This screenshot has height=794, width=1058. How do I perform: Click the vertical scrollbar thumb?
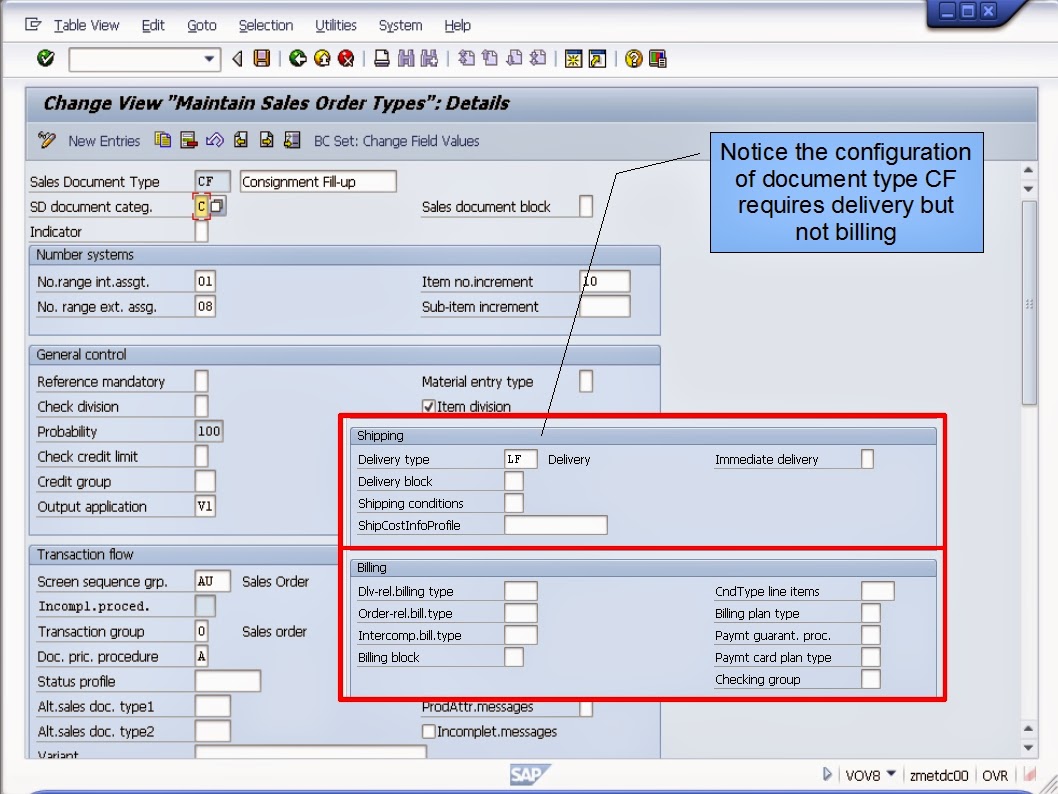coord(1028,302)
